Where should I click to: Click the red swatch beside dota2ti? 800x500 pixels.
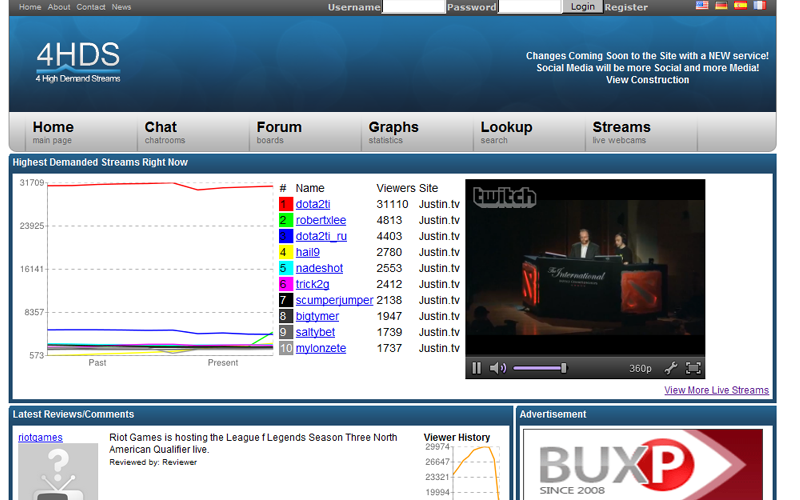pyautogui.click(x=285, y=204)
